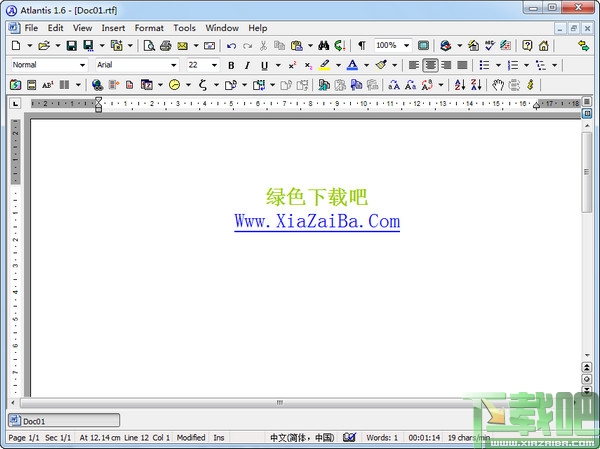Viewport: 600px width, 449px height.
Task: Switch to the Doc01 document tab
Action: (64, 420)
